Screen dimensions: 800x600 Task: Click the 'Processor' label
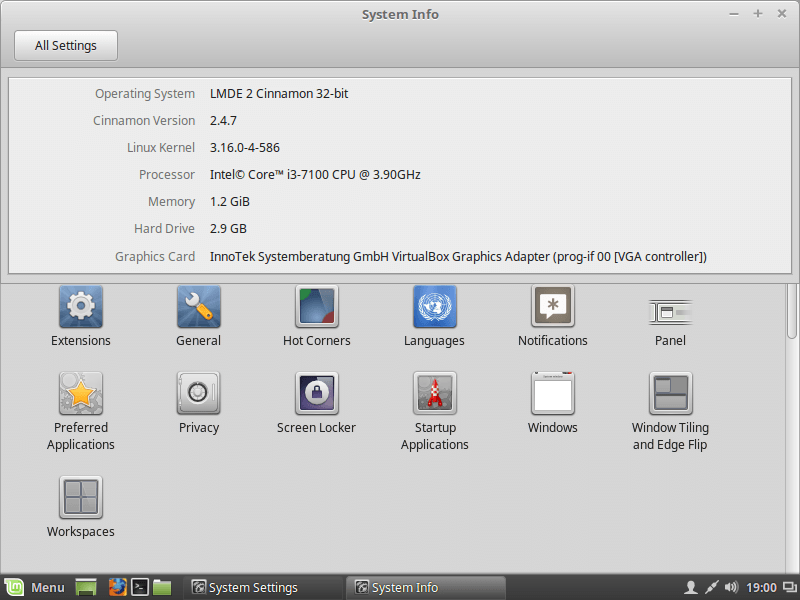click(x=167, y=175)
